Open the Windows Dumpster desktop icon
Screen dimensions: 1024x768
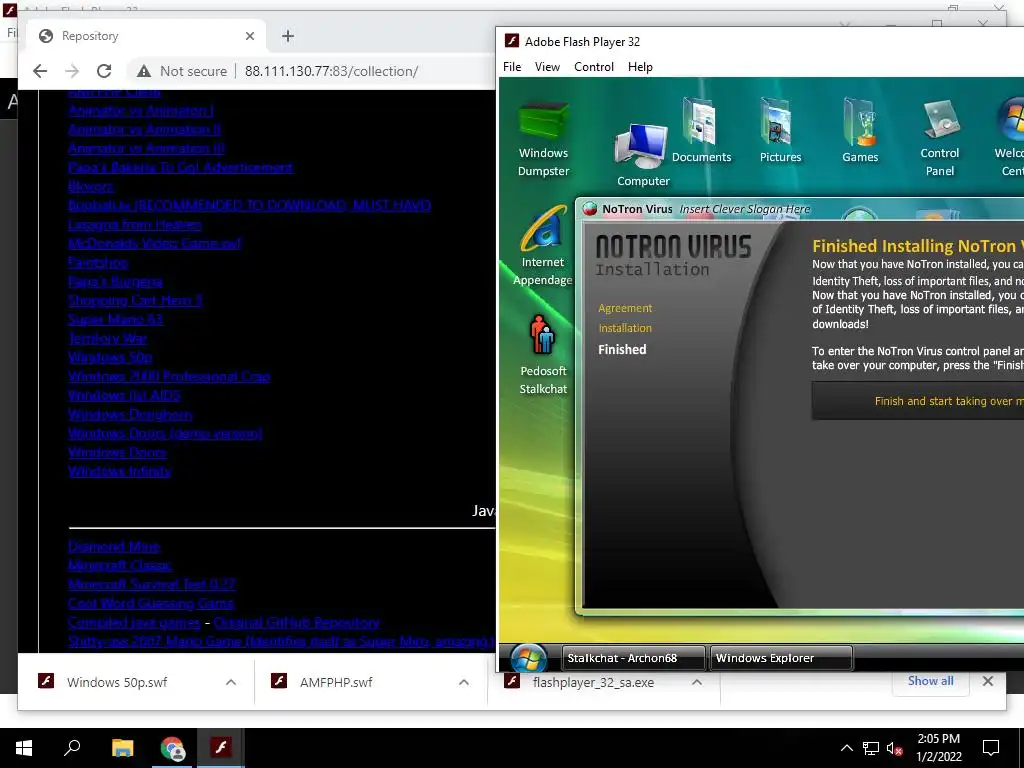(543, 138)
